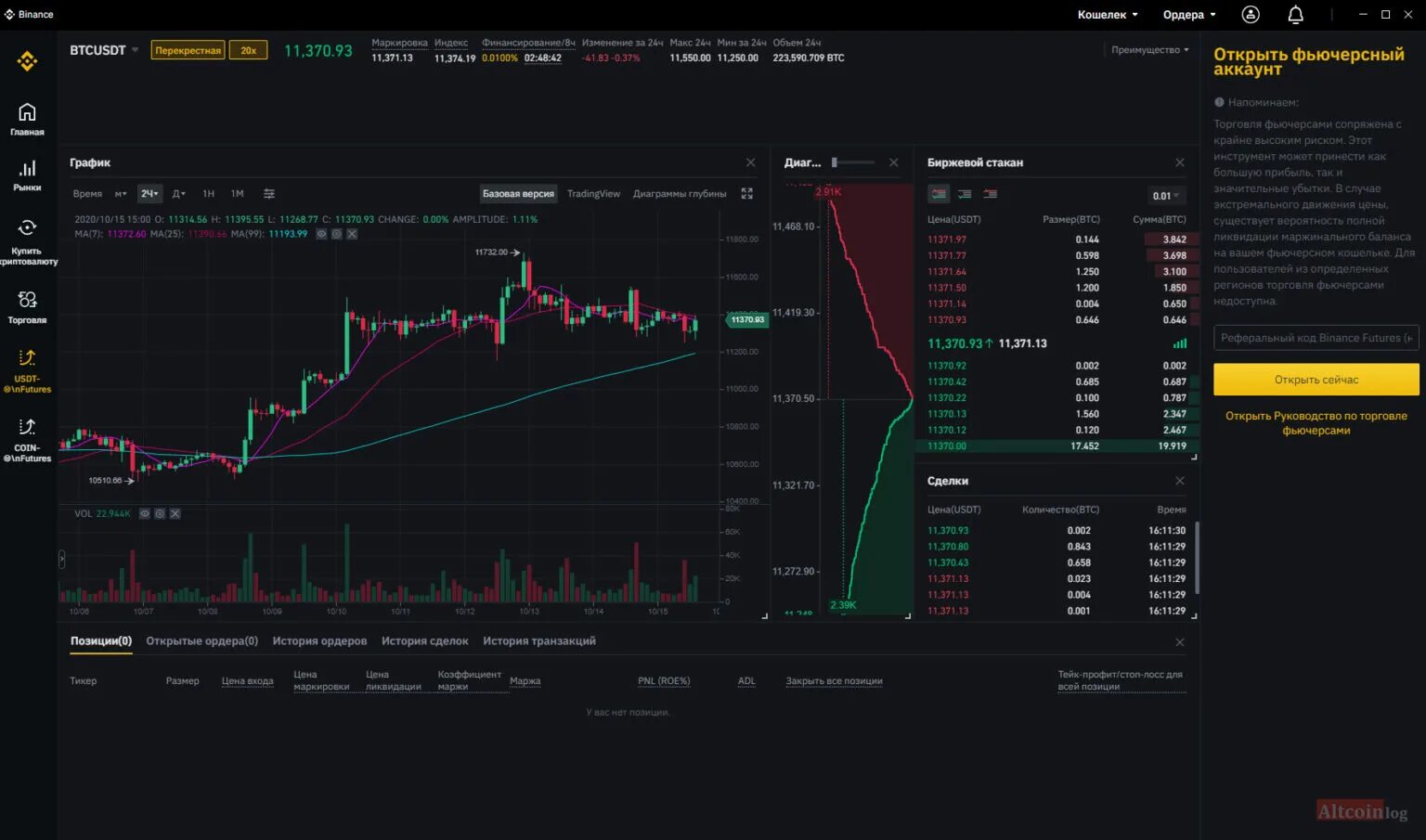Select the Позиции(0) tab
Screen dimensions: 1426x840
click(101, 641)
